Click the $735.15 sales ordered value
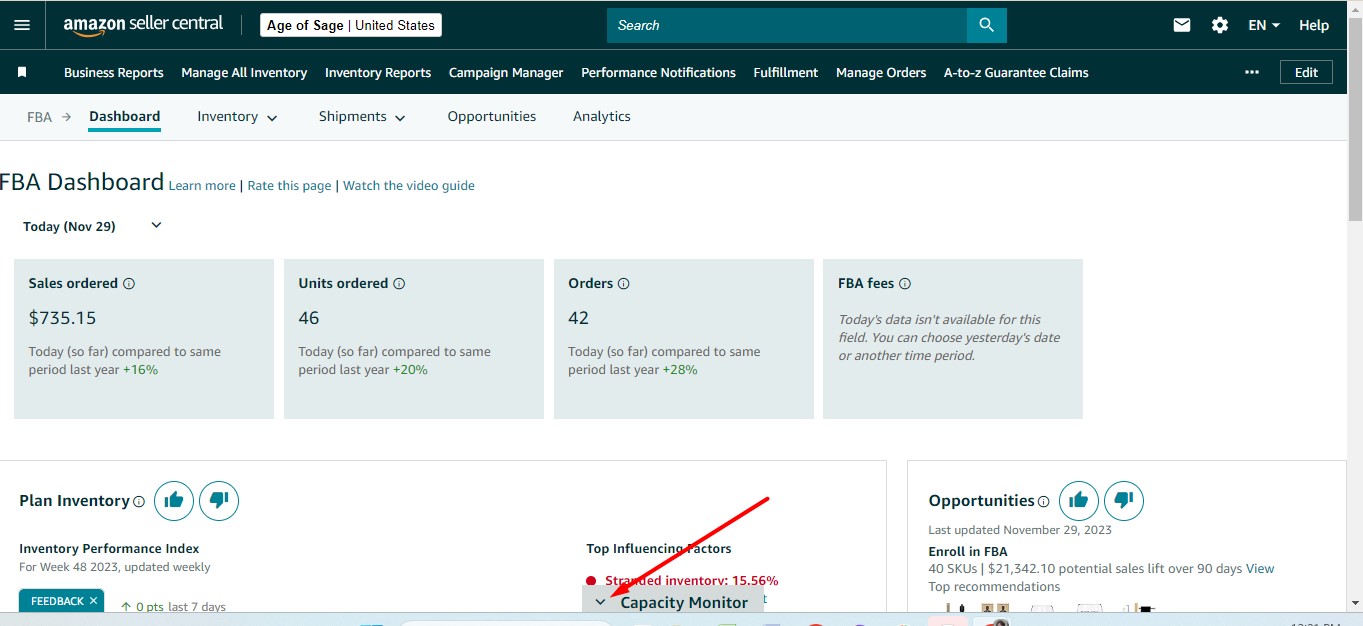 pos(62,318)
